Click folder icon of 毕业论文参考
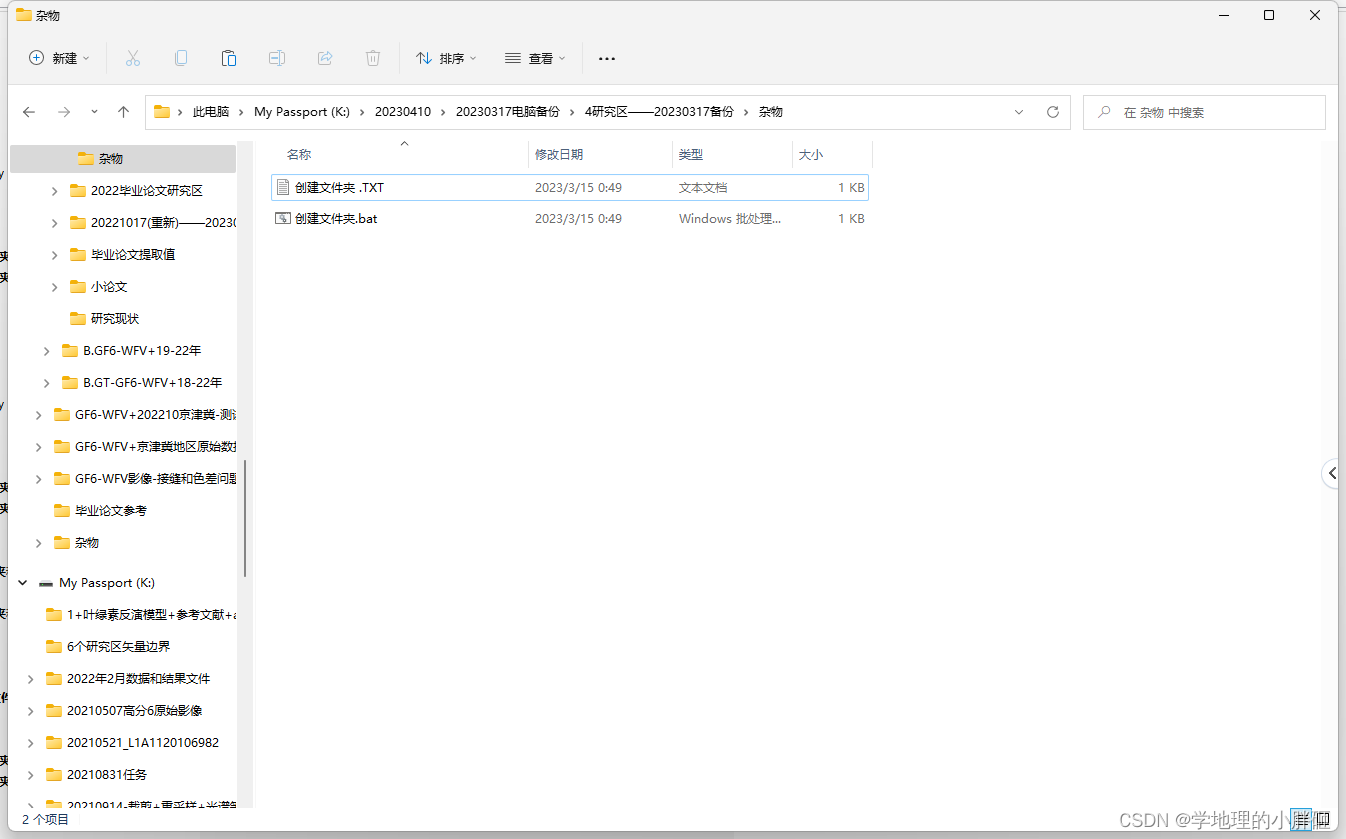 coord(62,510)
